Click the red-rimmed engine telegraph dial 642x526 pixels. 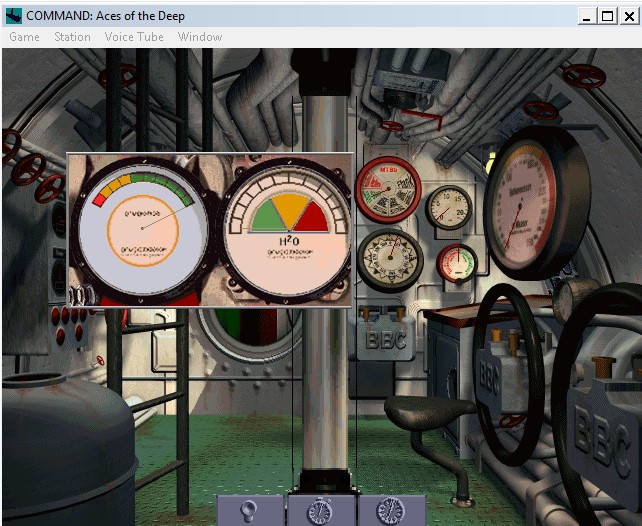pos(388,190)
